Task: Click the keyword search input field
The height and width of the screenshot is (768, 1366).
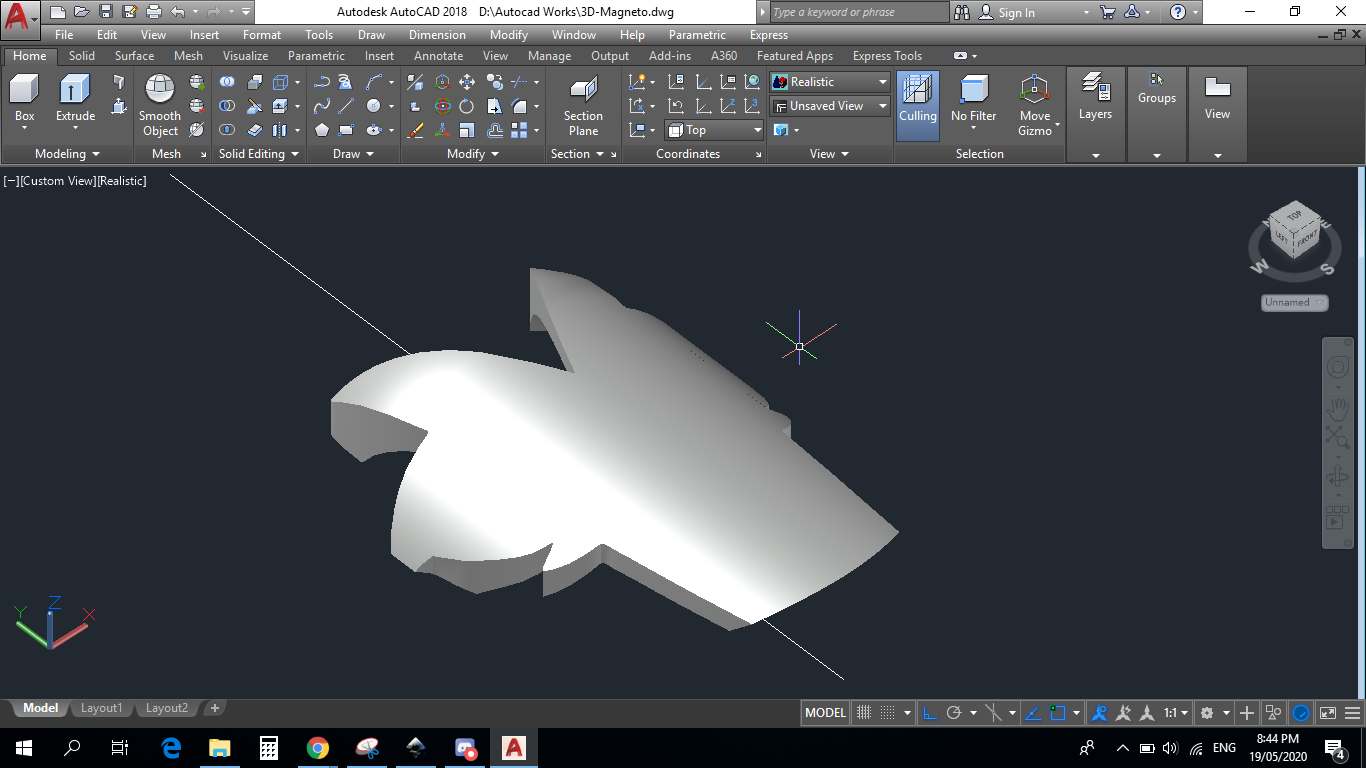Action: 858,12
